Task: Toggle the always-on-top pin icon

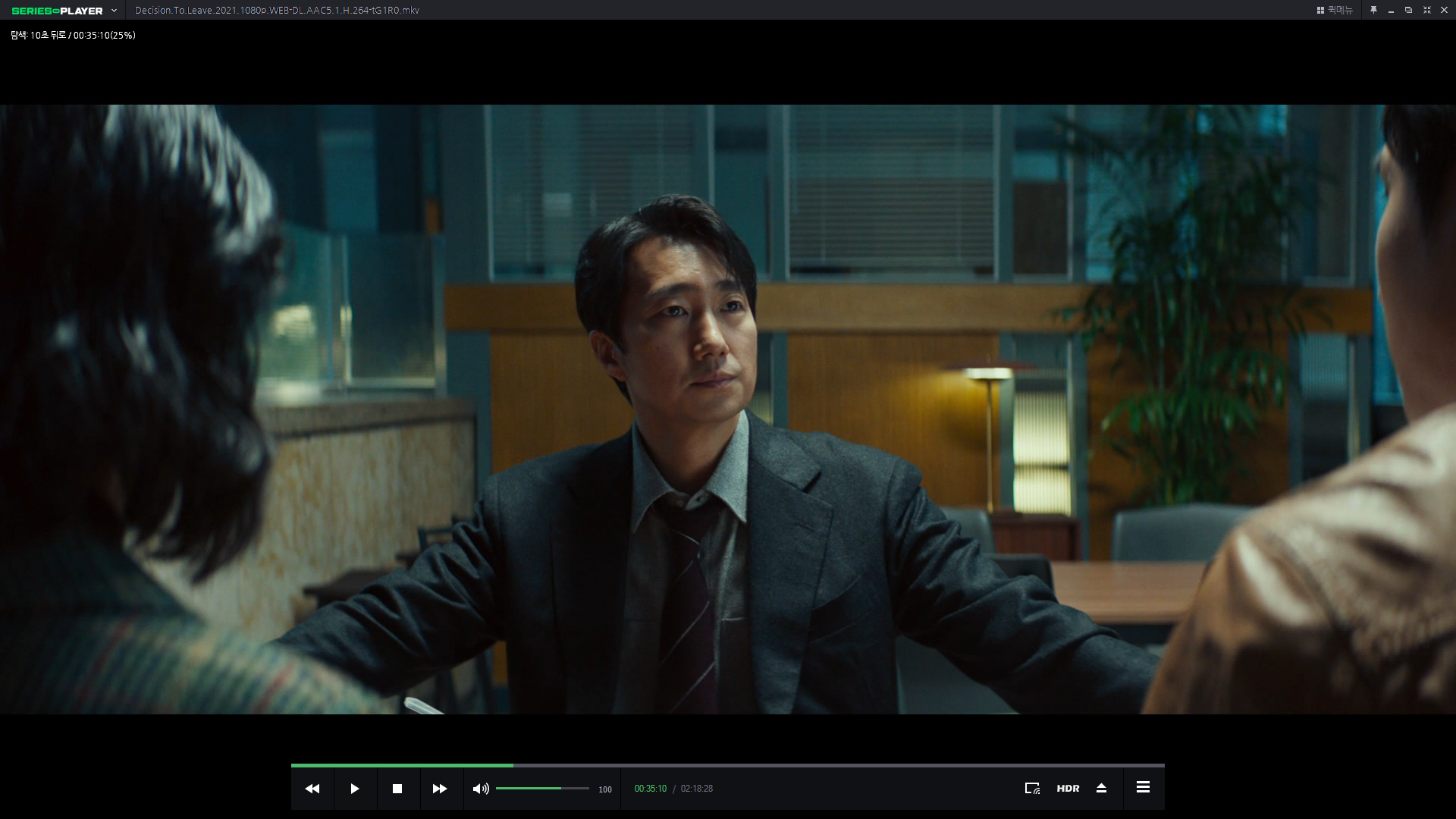Action: 1373,10
